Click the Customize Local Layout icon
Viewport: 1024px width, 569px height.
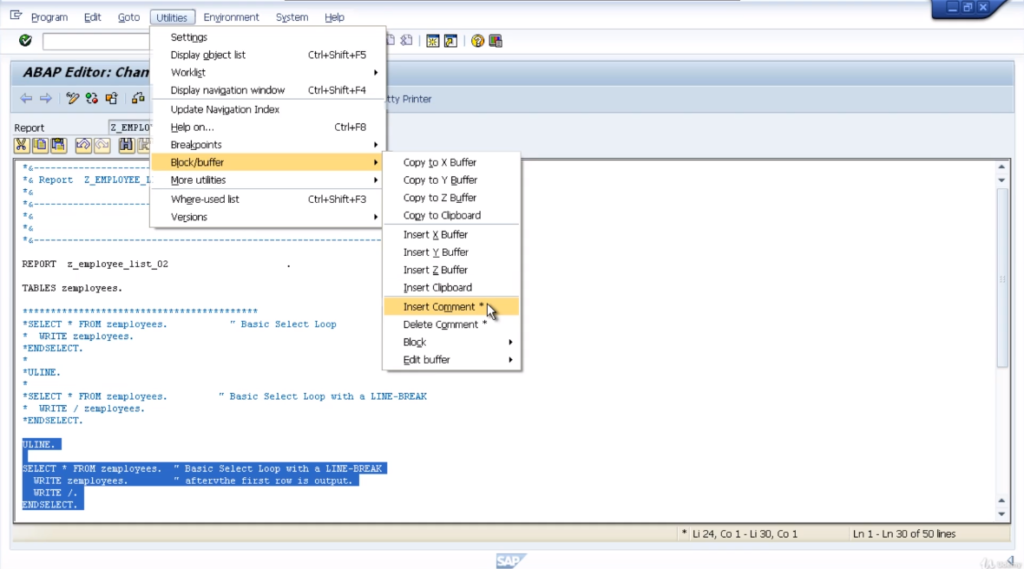tap(496, 41)
